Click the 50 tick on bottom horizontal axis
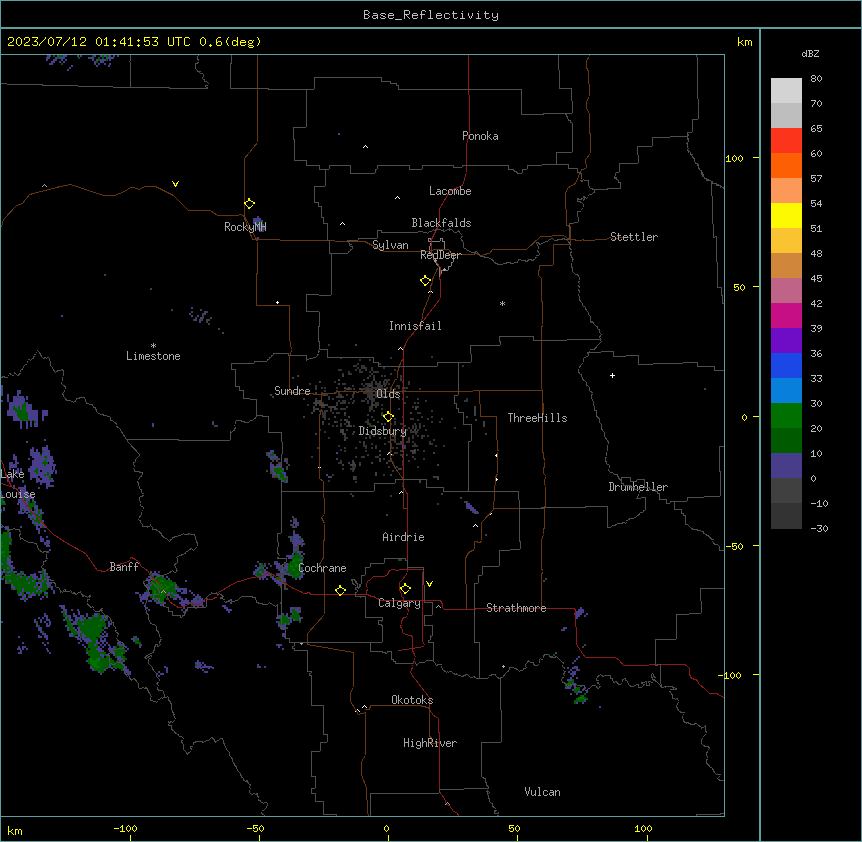Screen dimensions: 862x842 click(x=514, y=828)
